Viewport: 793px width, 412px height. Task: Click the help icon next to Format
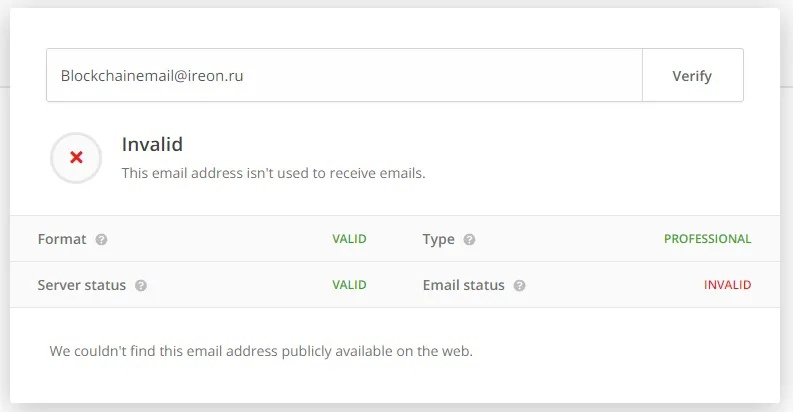(x=101, y=240)
